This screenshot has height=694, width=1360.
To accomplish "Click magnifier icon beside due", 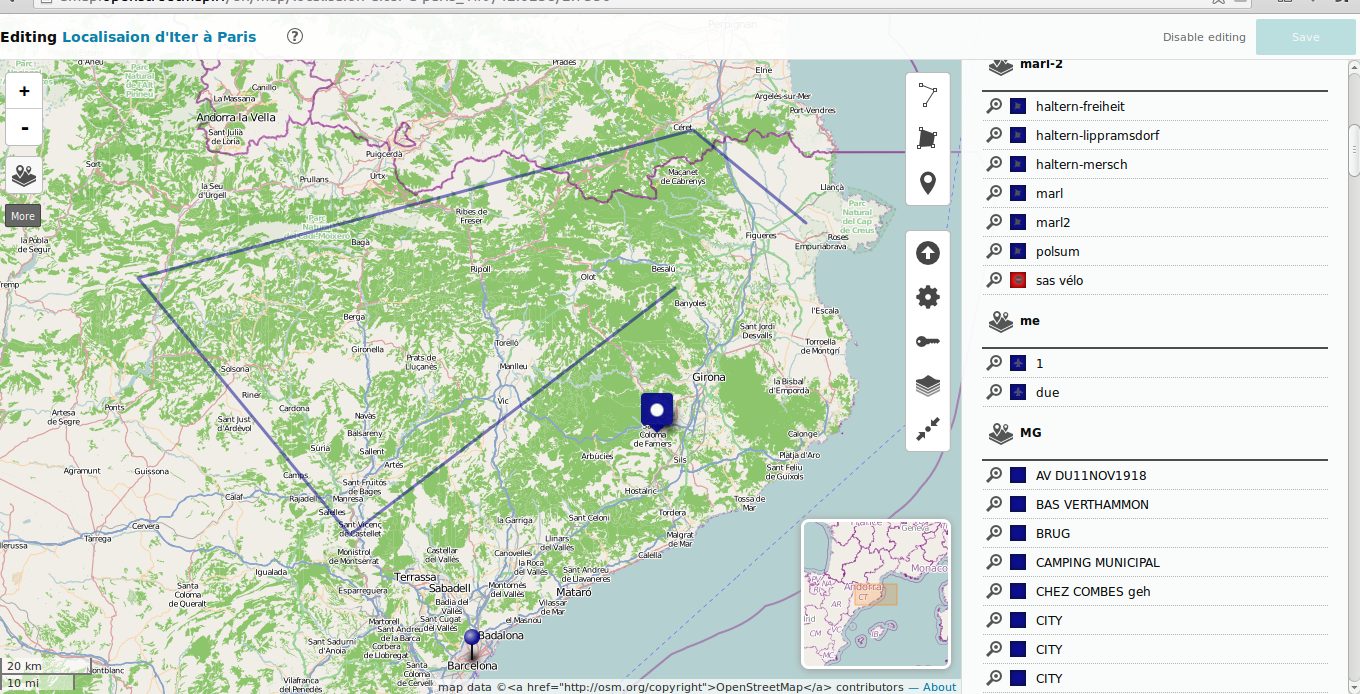I will point(994,392).
